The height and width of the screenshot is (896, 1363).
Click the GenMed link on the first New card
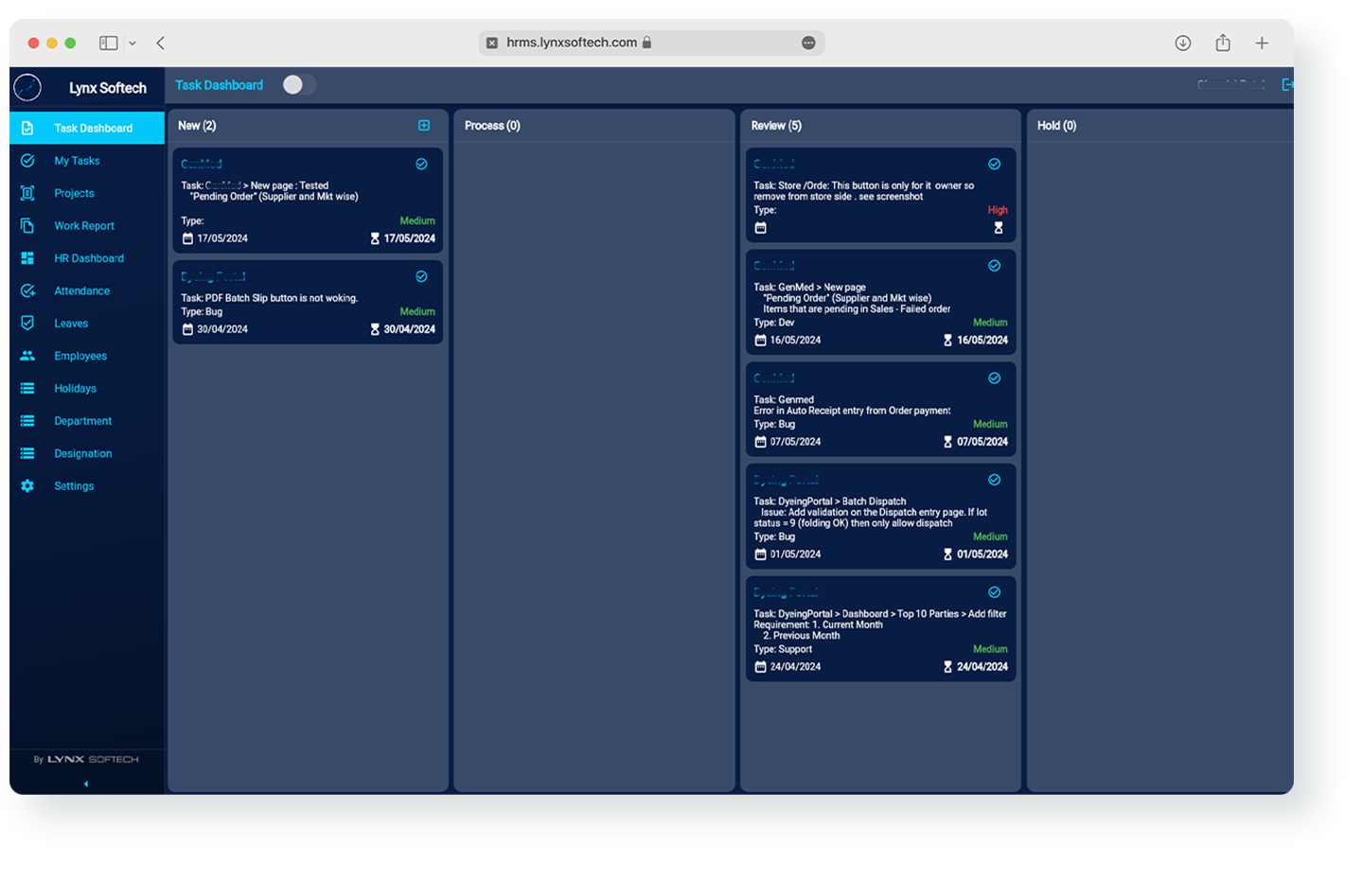201,163
